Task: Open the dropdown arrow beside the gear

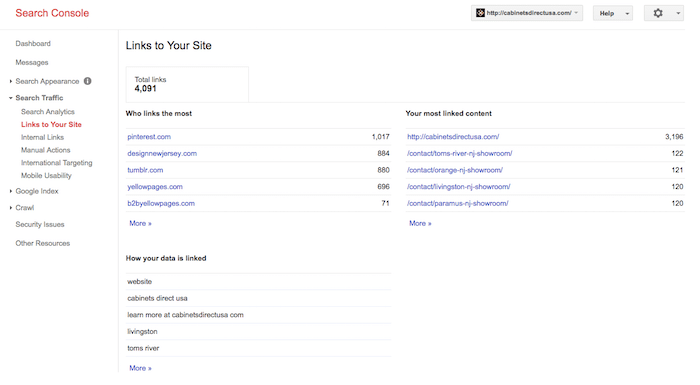Action: coord(678,13)
